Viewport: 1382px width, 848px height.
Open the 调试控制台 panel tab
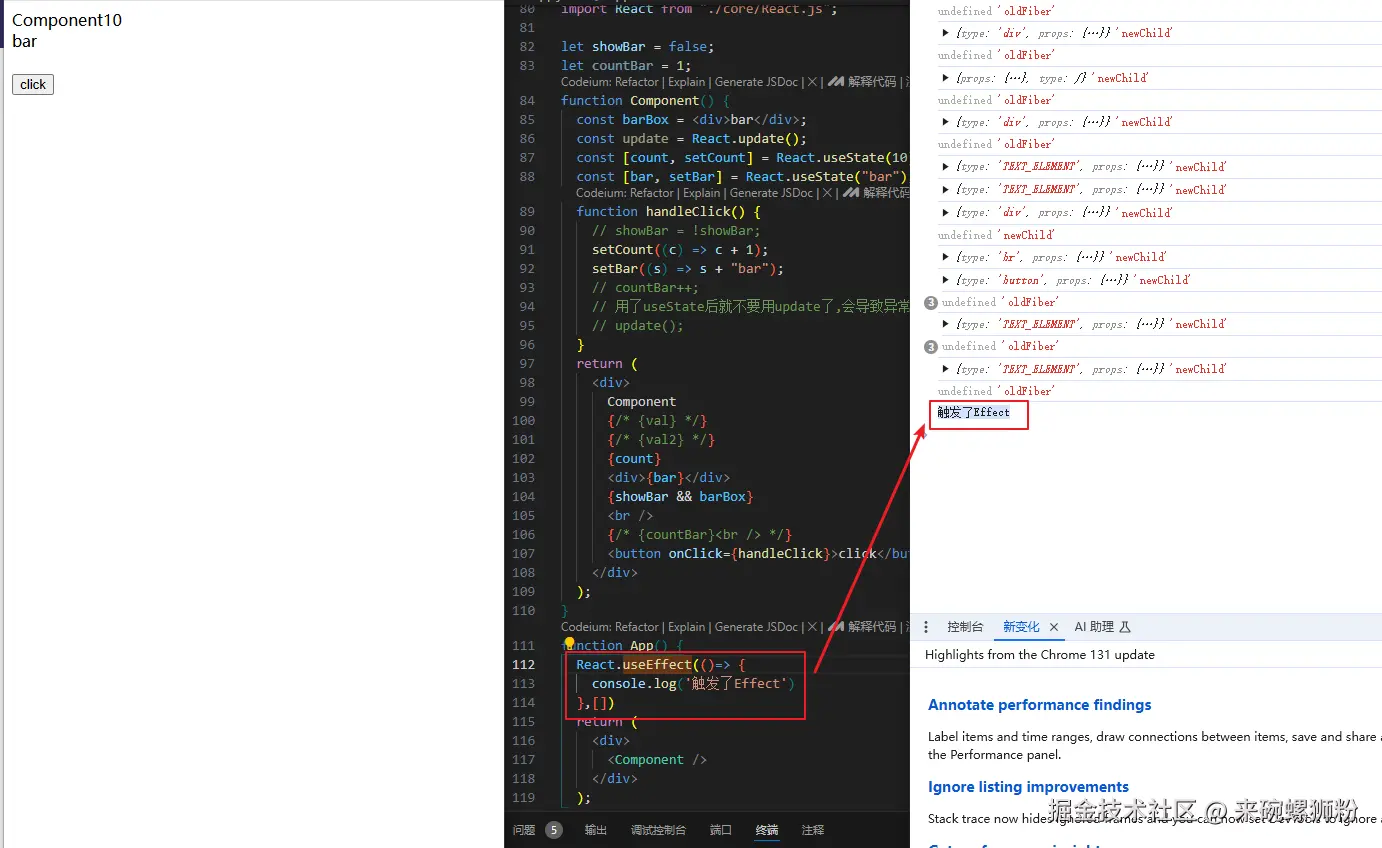pos(658,830)
